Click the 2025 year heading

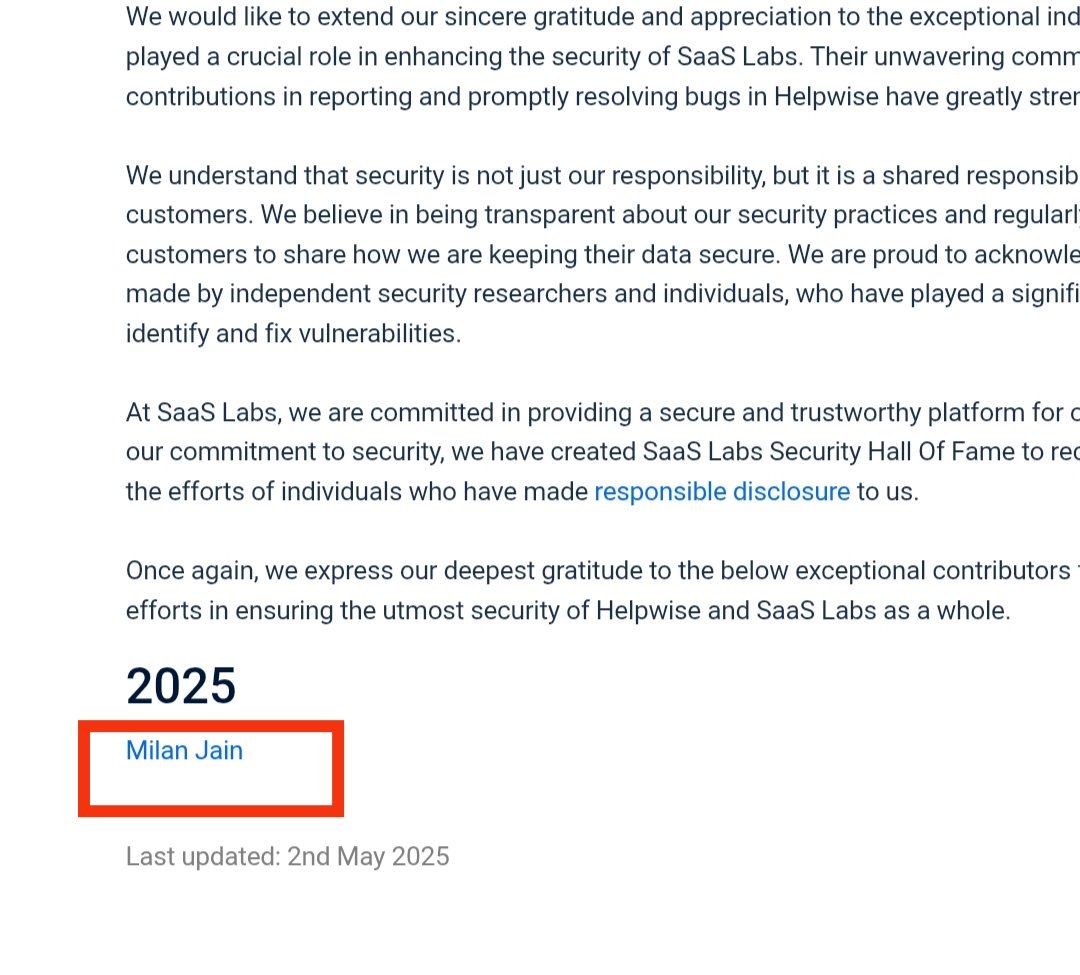pyautogui.click(x=180, y=686)
